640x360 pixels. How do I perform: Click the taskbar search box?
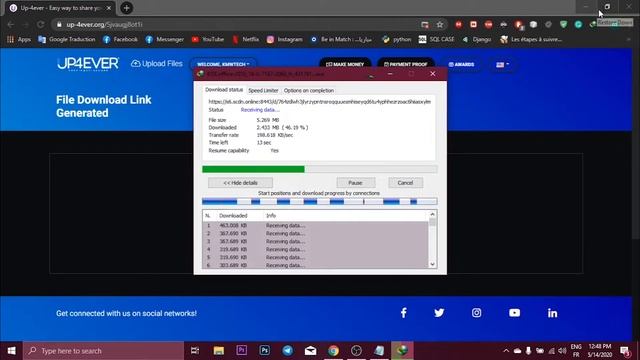tap(103, 351)
